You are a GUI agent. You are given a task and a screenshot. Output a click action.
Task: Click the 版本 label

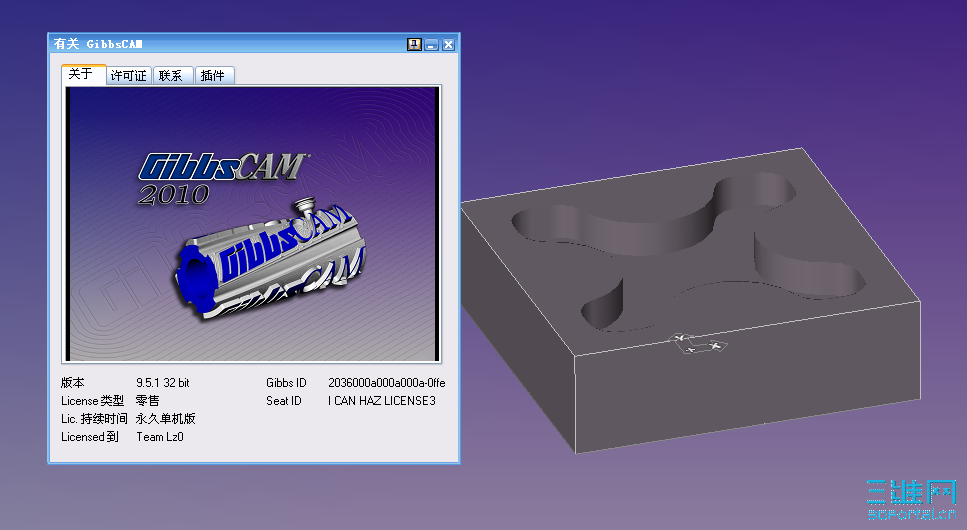(73, 383)
